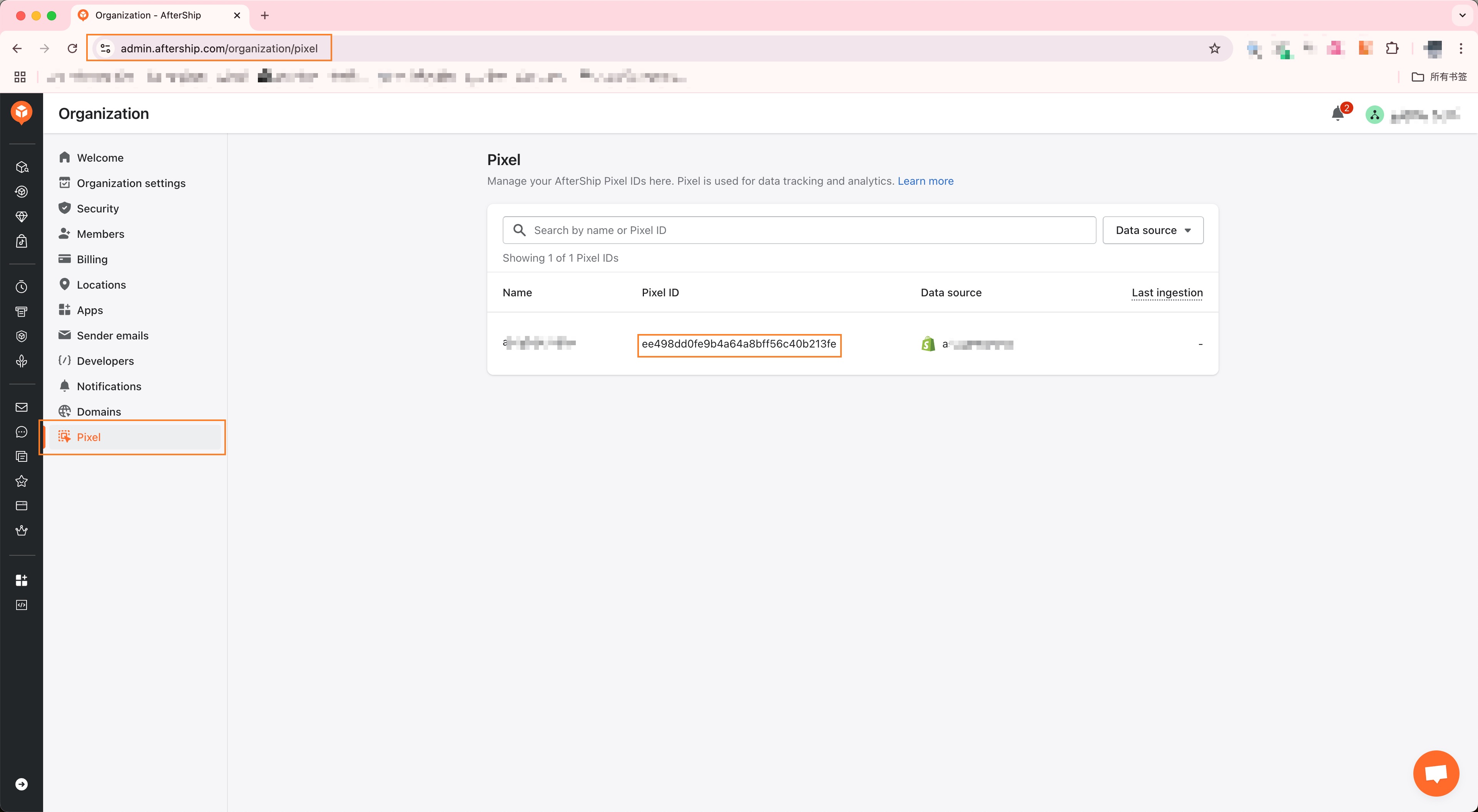
Task: Select Billing in the sidebar
Action: click(92, 259)
